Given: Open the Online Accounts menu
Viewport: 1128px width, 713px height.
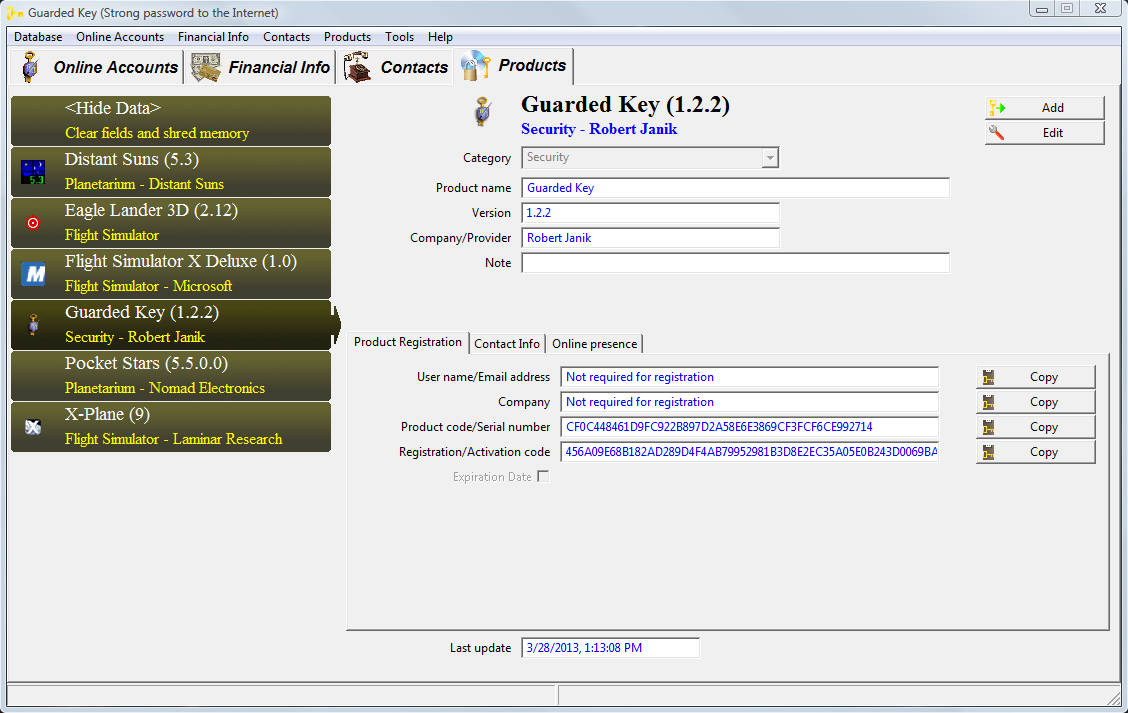Looking at the screenshot, I should click(x=120, y=37).
